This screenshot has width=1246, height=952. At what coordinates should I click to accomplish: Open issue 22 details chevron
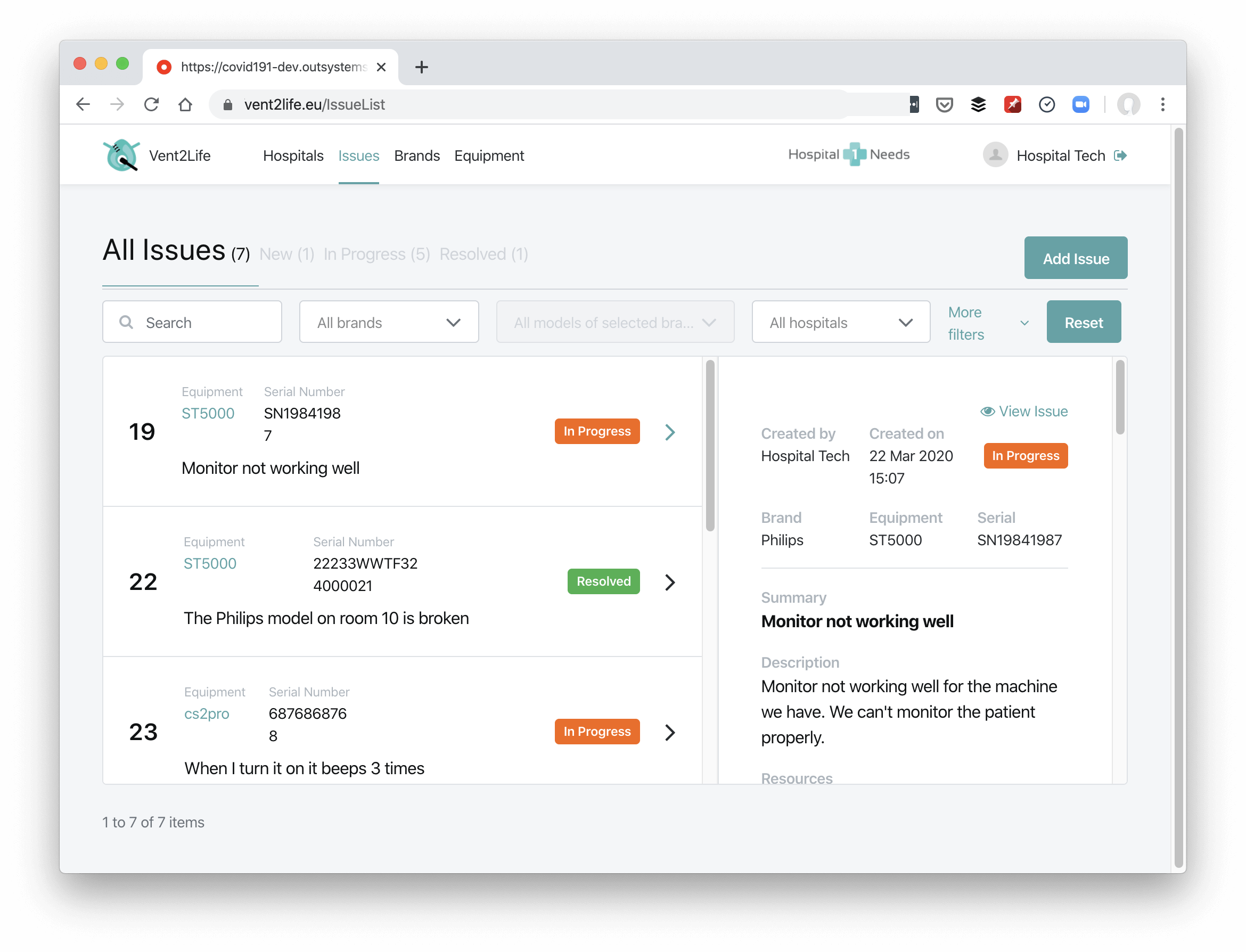[670, 582]
